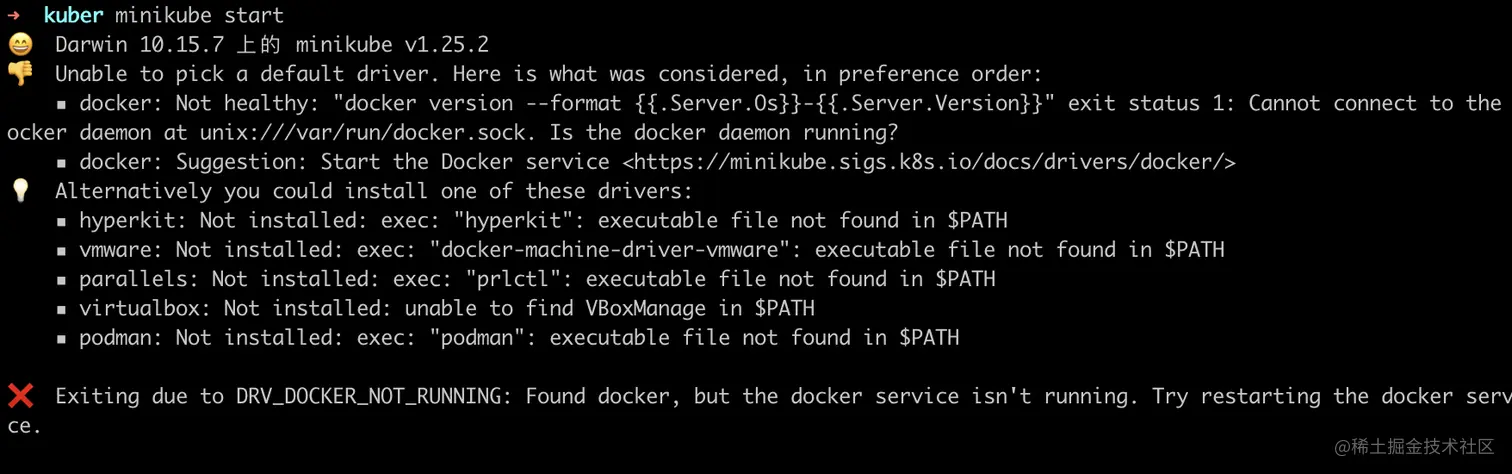1512x474 pixels.
Task: Click the kuber directory name in prompt
Action: [73, 16]
